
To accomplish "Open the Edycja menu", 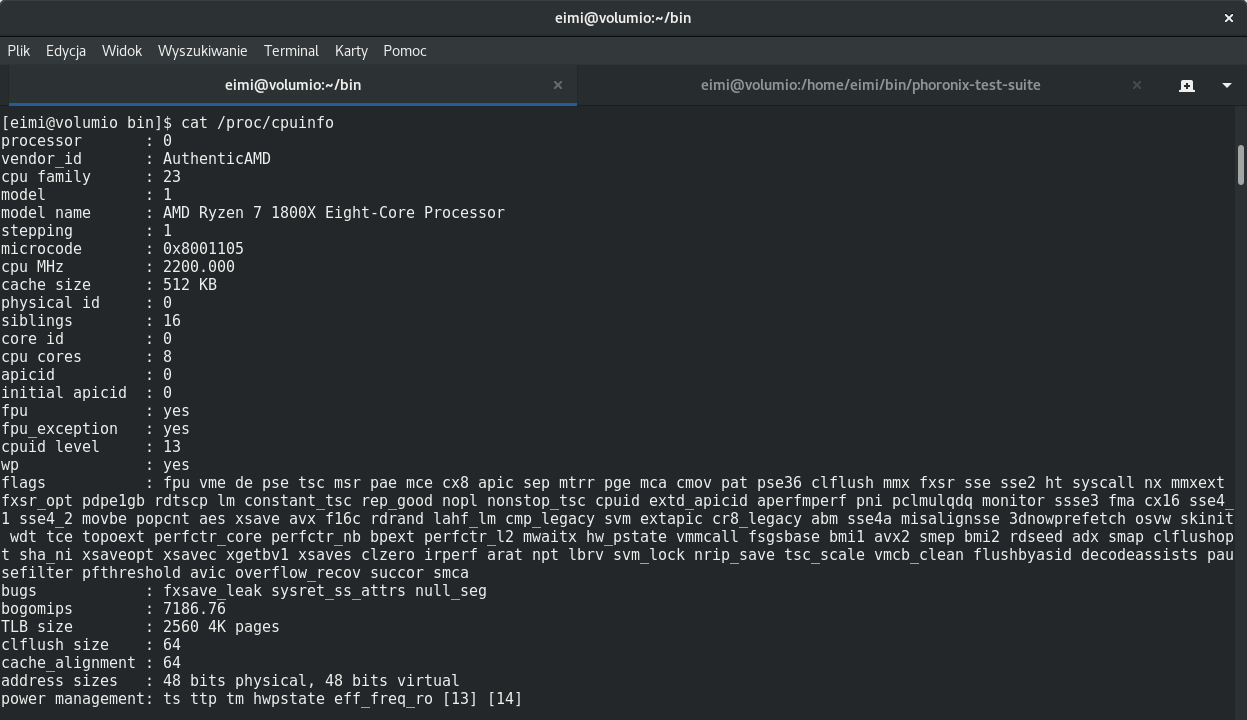I will (x=66, y=50).
